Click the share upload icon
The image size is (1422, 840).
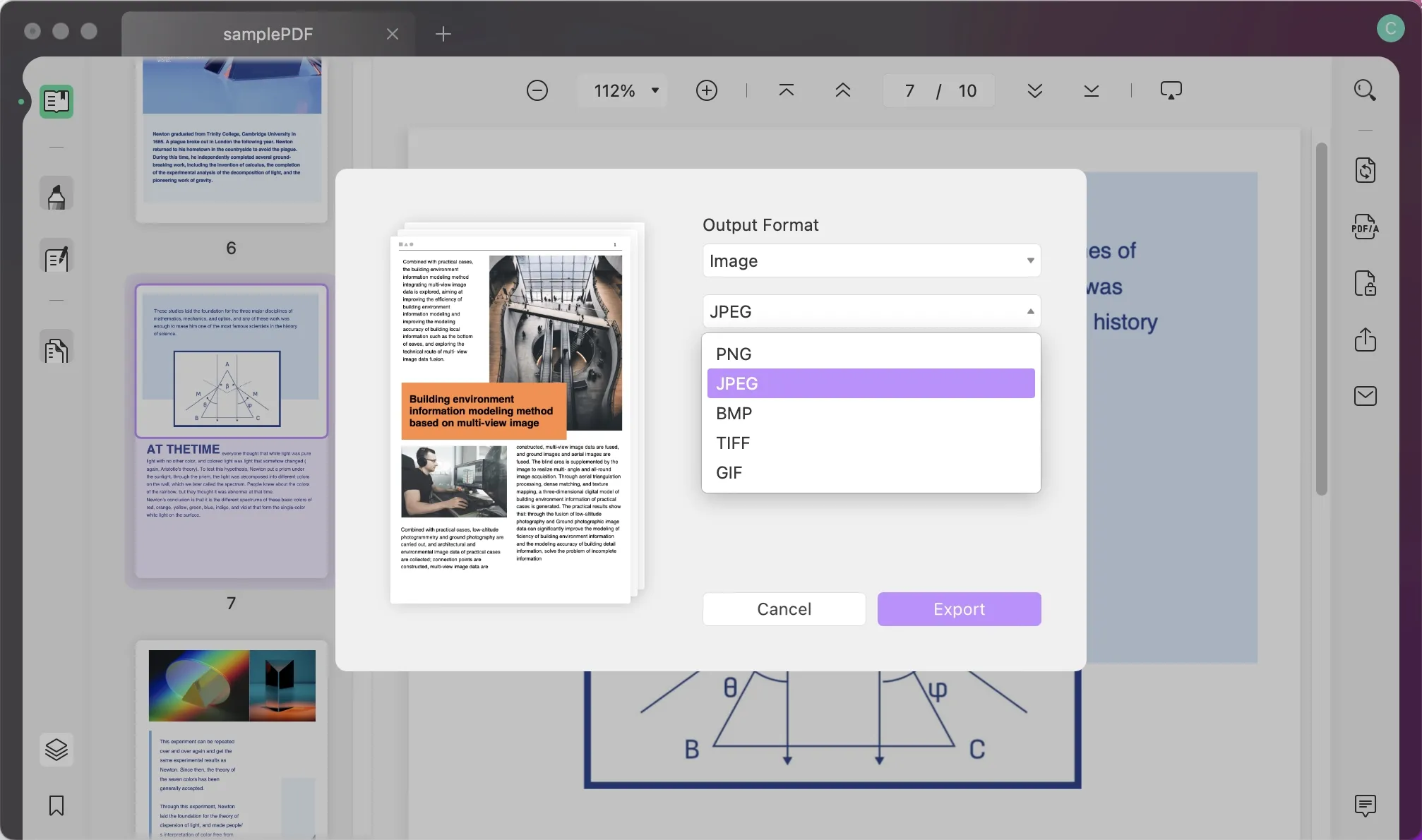1365,340
